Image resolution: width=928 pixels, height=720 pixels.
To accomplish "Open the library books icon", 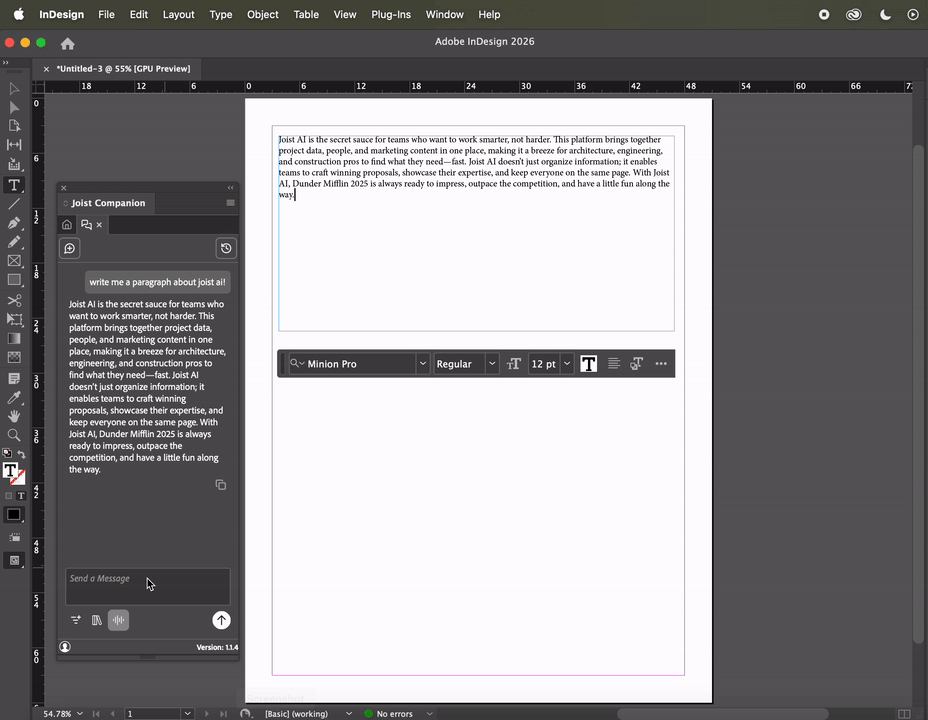I will pyautogui.click(x=97, y=620).
